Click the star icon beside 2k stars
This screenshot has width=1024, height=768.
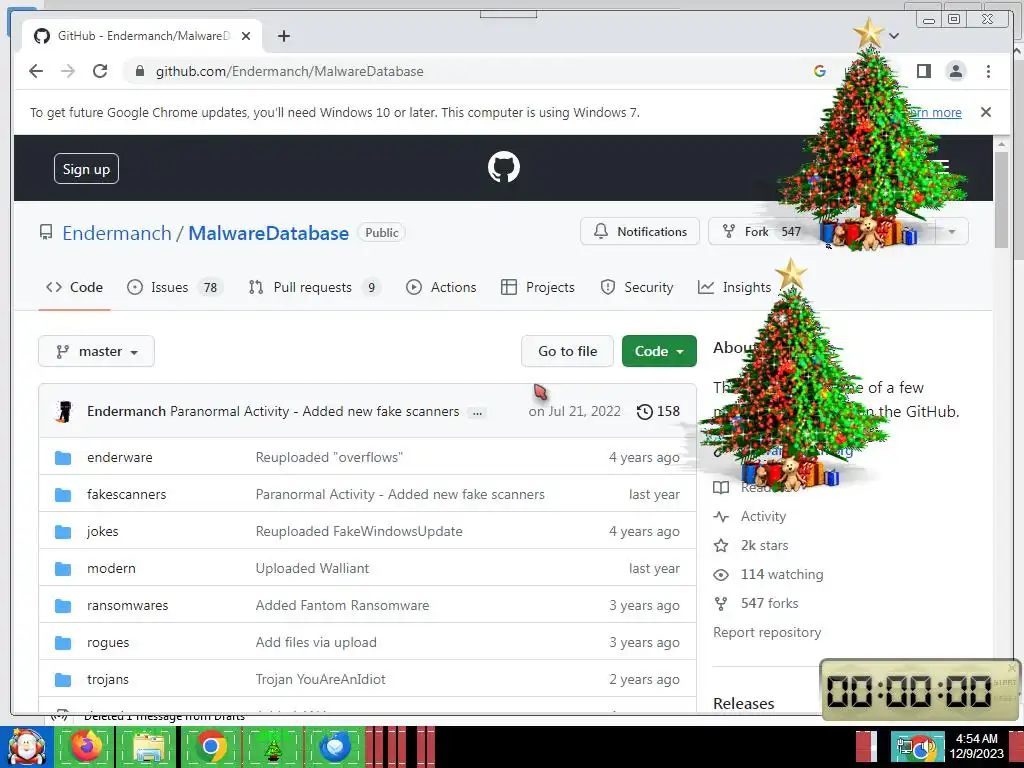[x=721, y=546]
